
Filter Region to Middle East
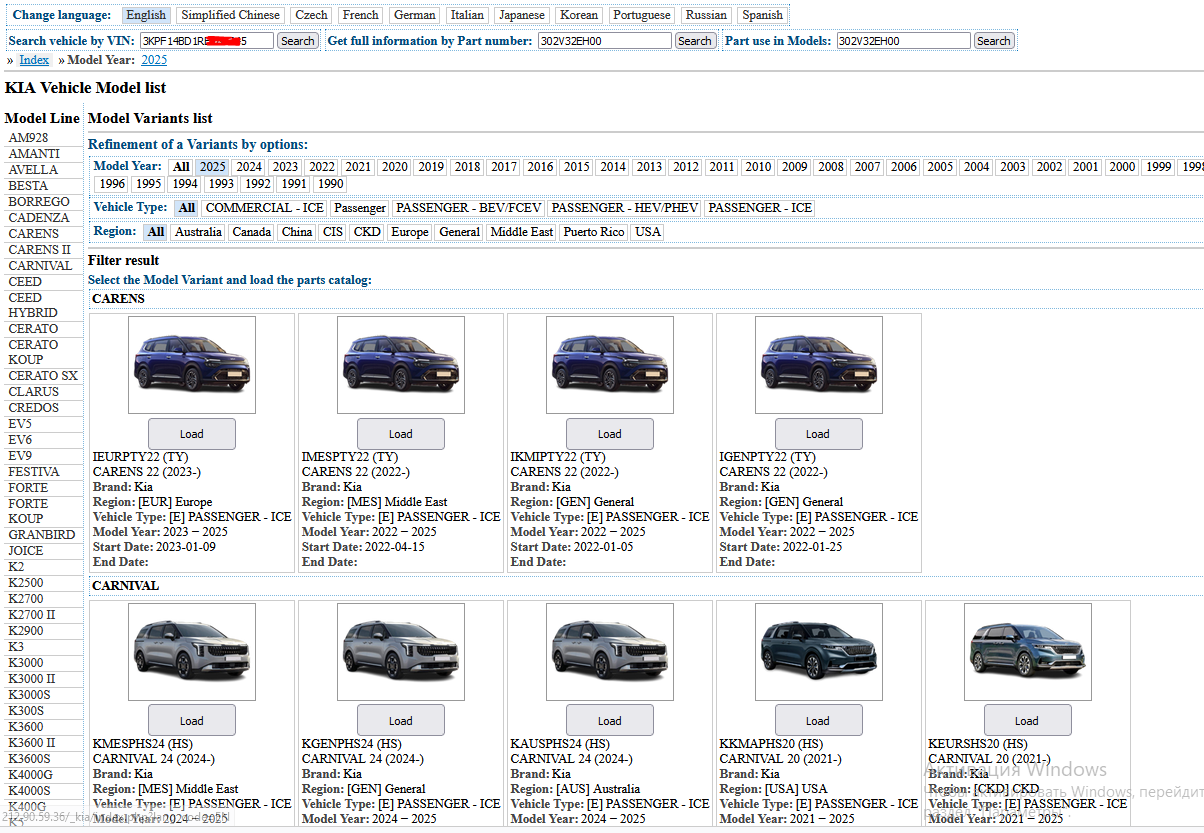click(x=522, y=232)
